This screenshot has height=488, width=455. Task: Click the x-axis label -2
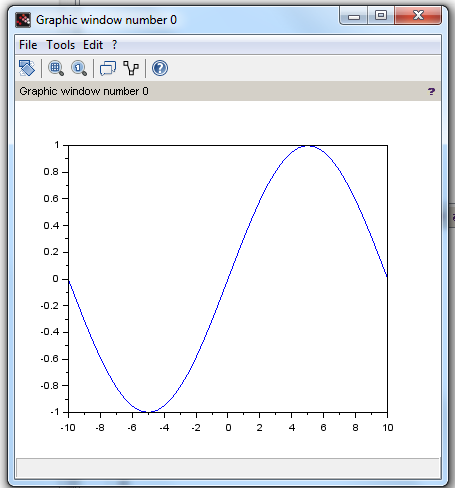(196, 428)
